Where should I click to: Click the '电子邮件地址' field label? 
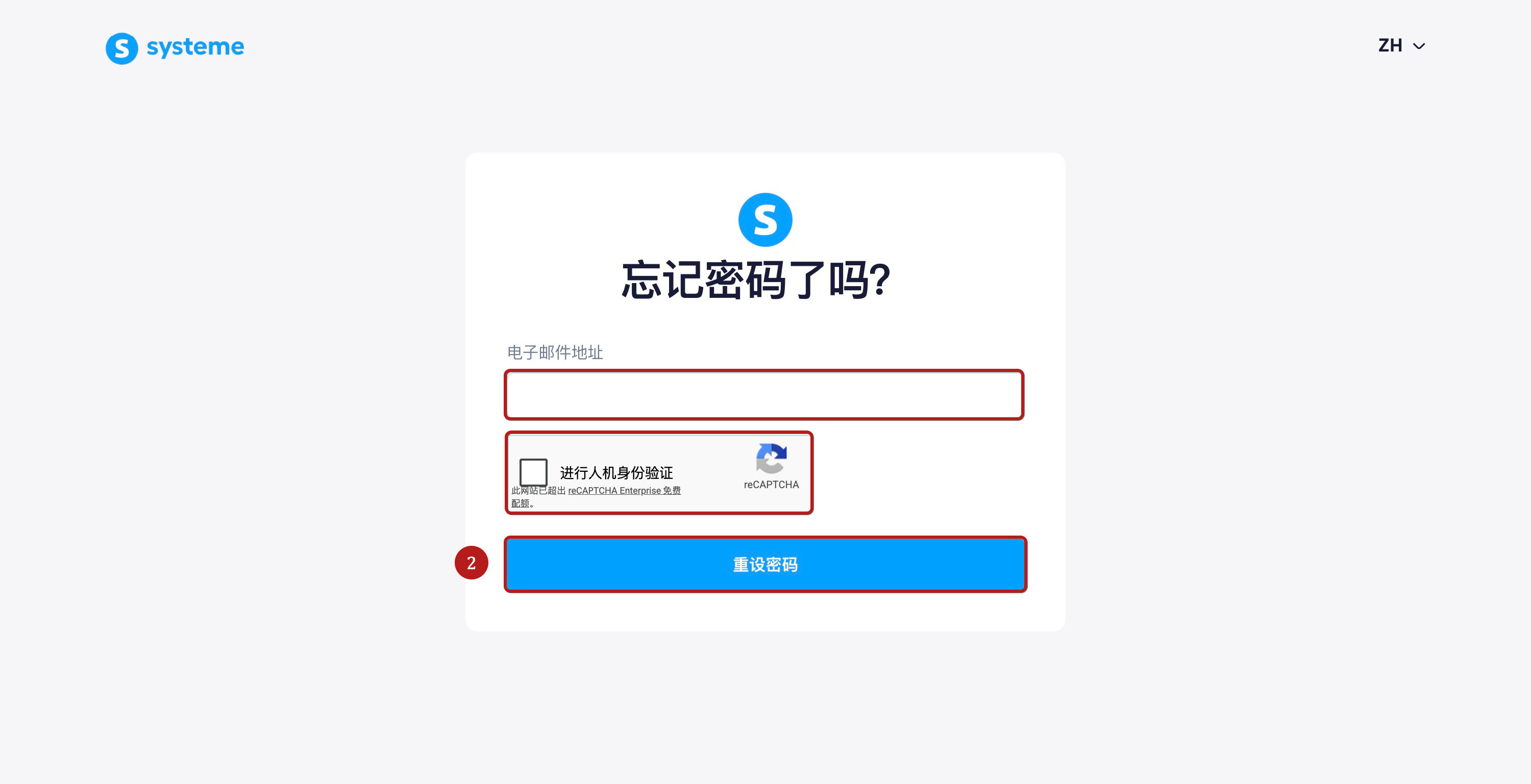[x=555, y=352]
